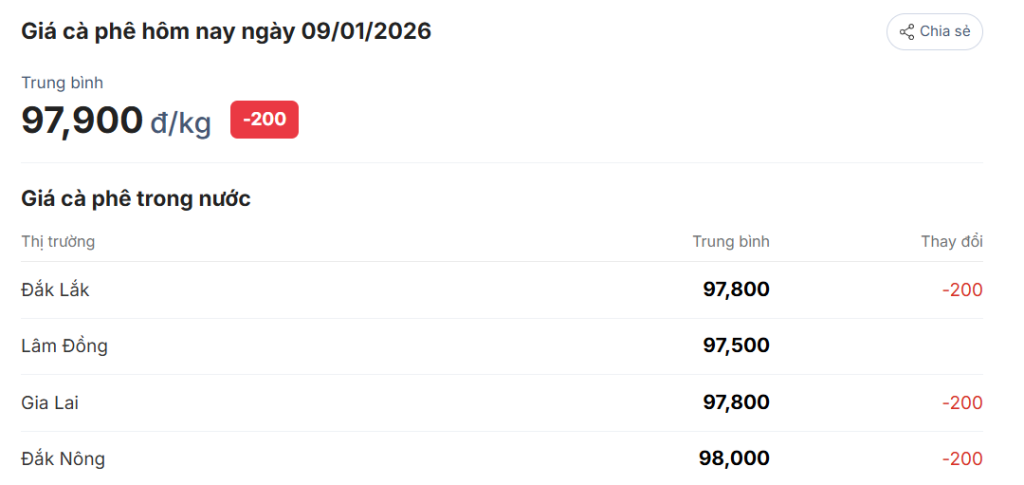Viewport: 1024px width, 485px height.
Task: Click the -200 change for Đắk Nông
Action: (x=962, y=459)
